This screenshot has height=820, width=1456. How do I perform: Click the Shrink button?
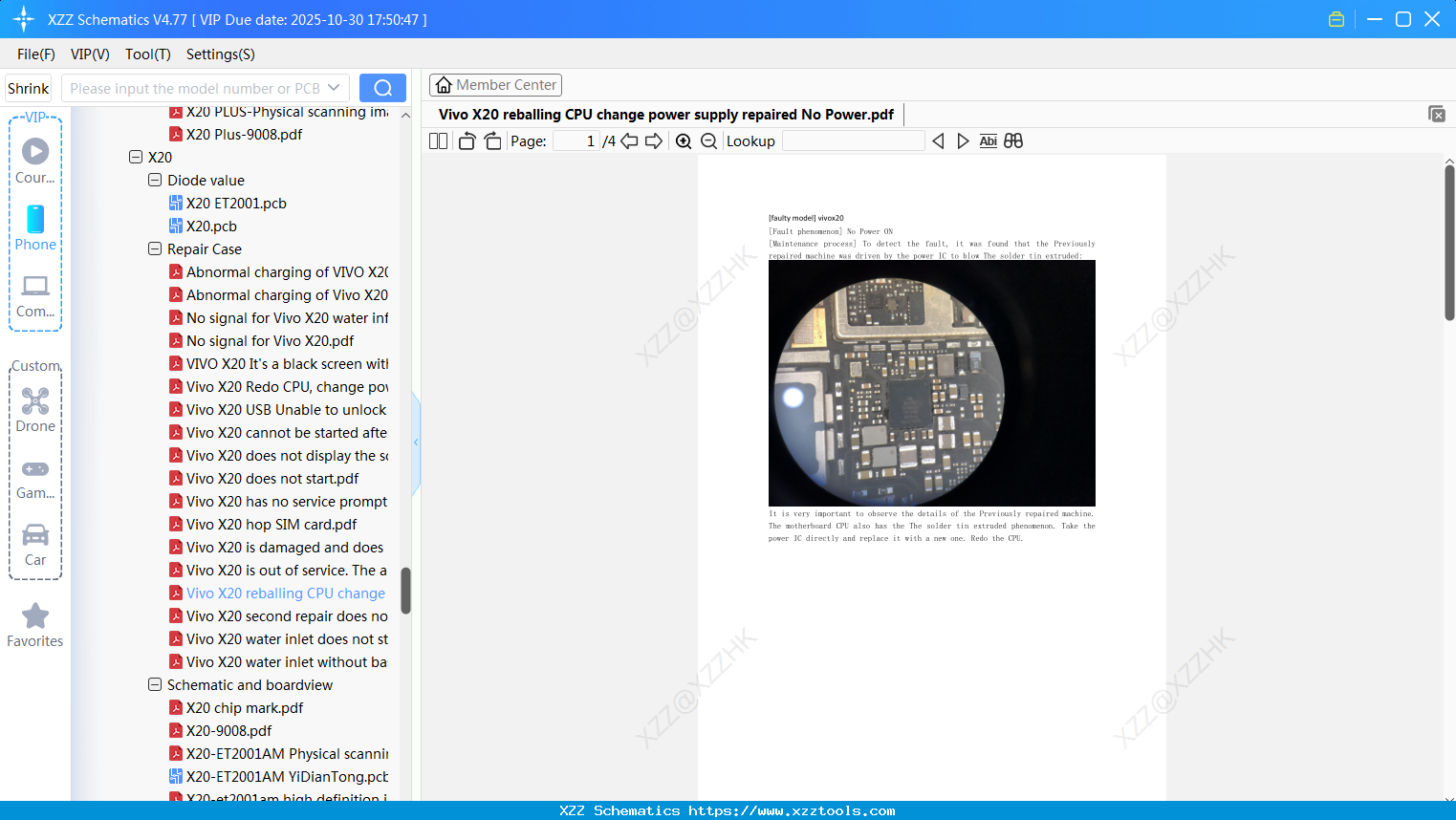(x=29, y=88)
